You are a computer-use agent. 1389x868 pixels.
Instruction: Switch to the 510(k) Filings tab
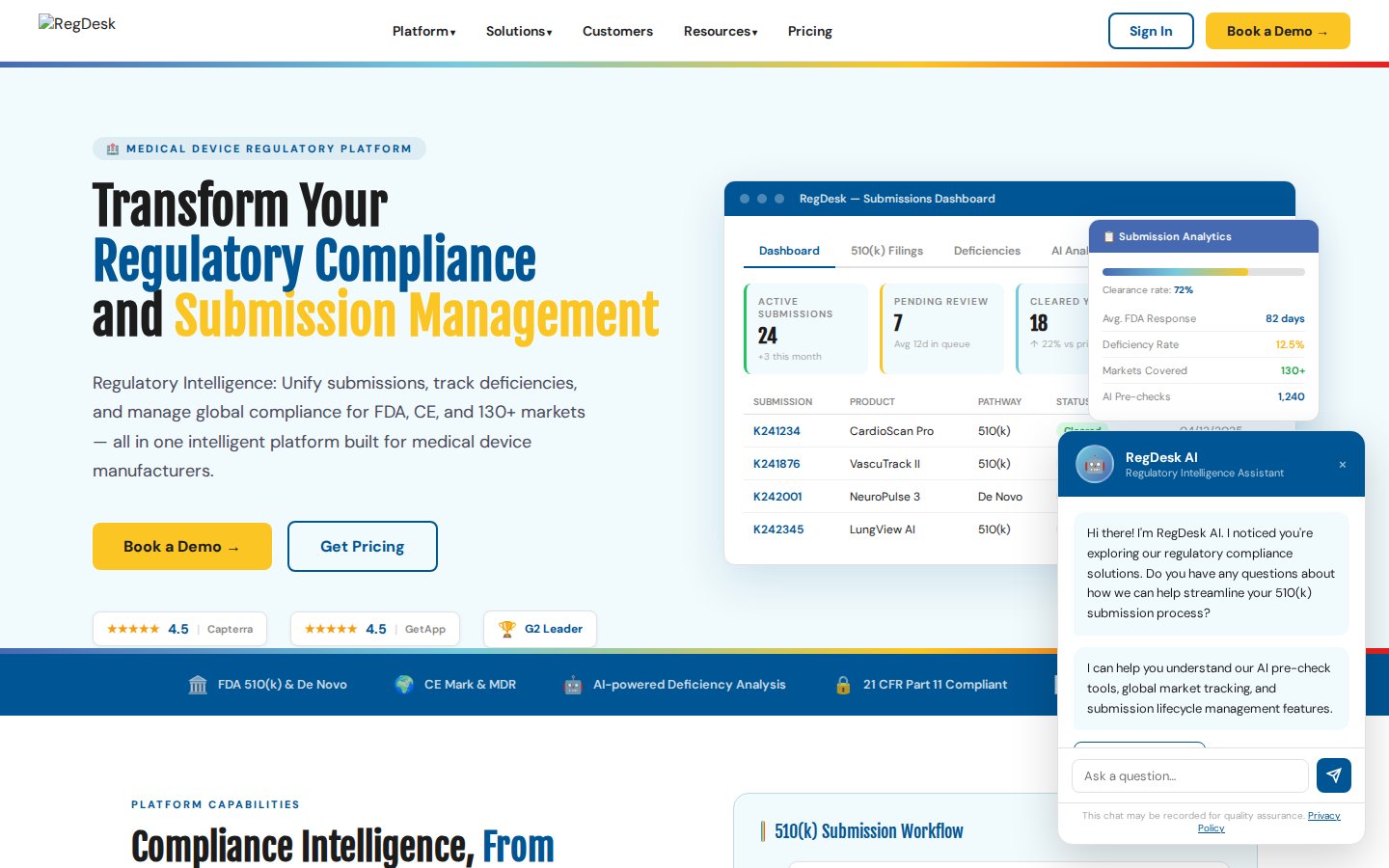tap(886, 251)
